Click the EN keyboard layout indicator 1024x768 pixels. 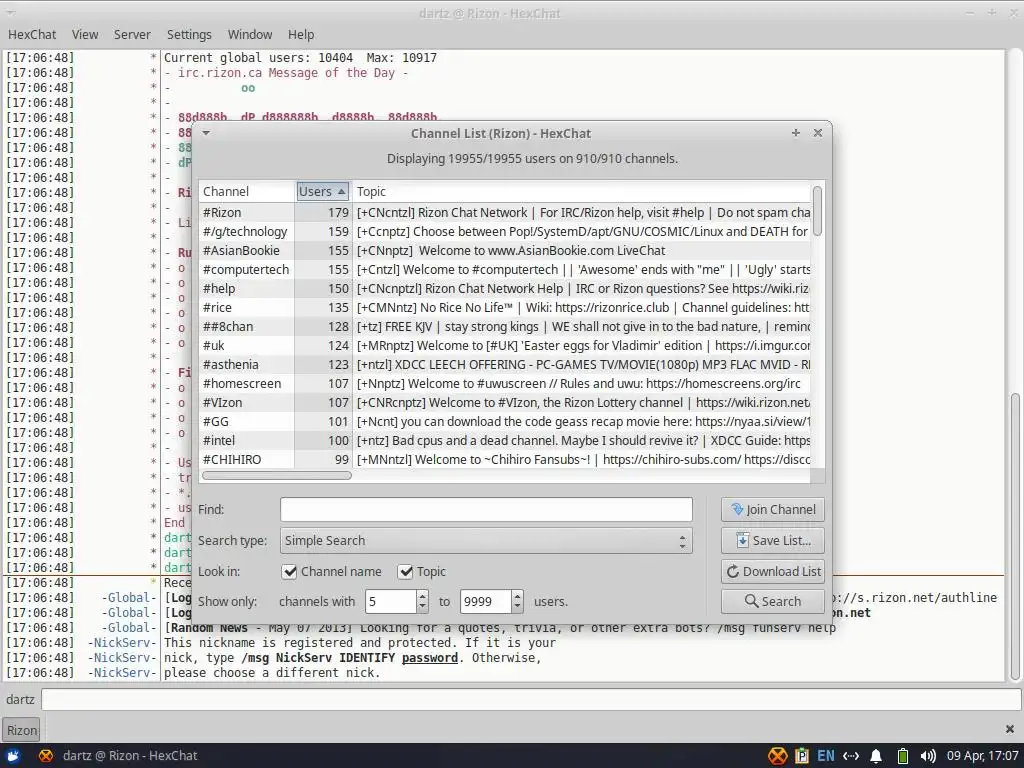pyautogui.click(x=825, y=756)
